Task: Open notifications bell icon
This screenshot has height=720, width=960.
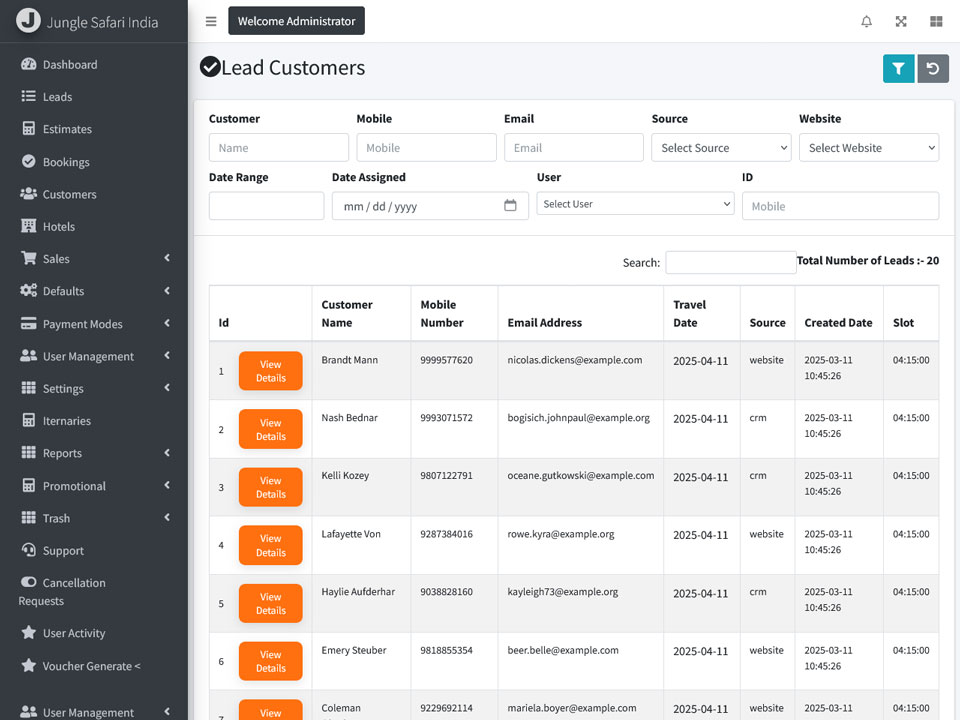Action: 866,21
